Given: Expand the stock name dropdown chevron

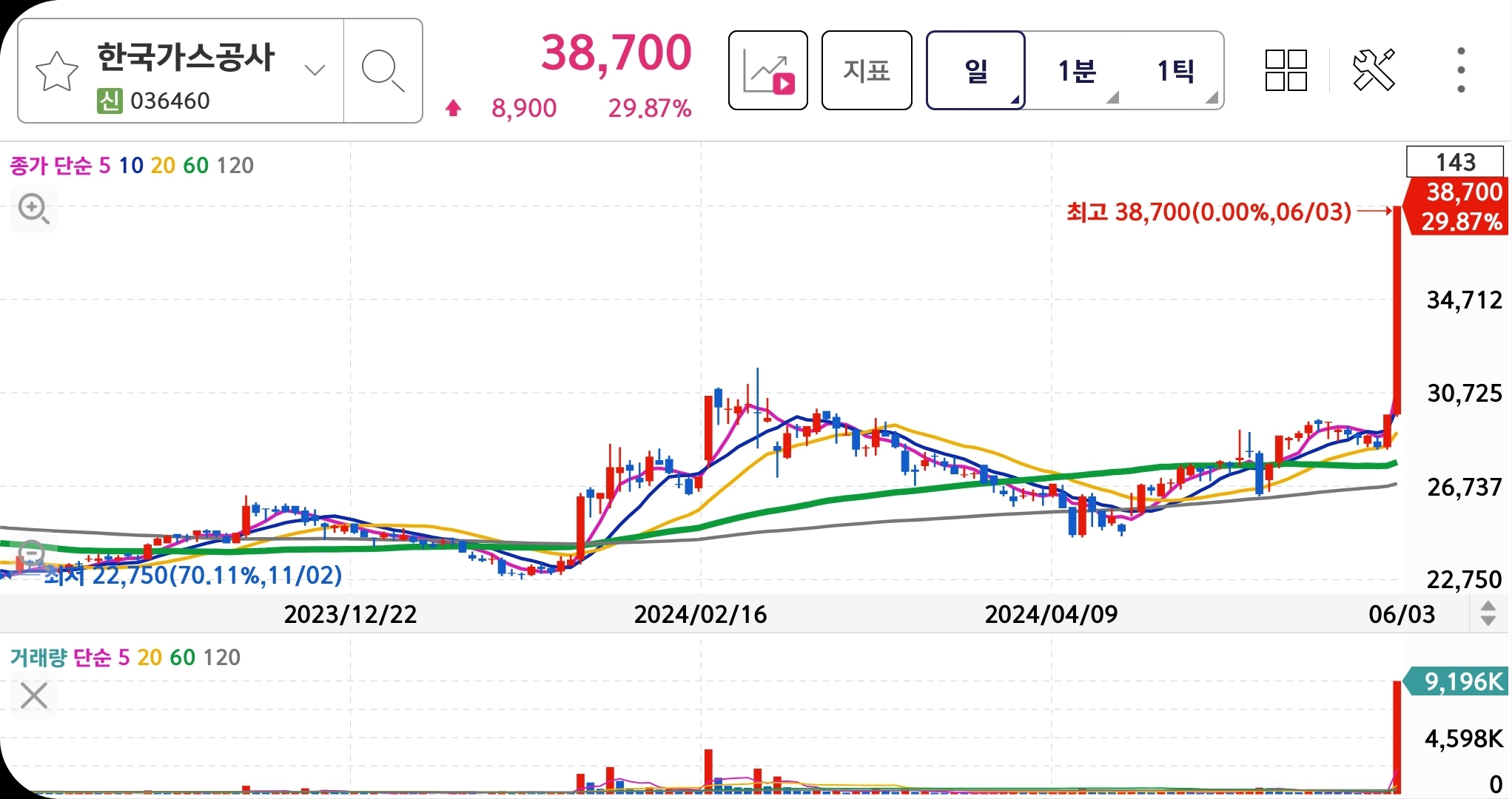Looking at the screenshot, I should coord(315,71).
